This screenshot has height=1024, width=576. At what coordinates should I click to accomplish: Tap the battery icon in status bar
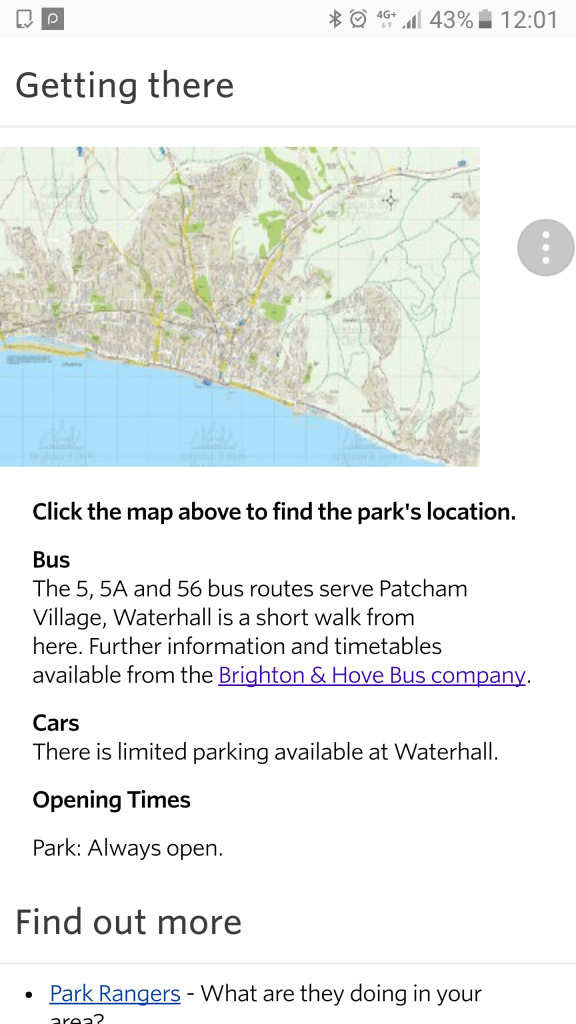pos(485,19)
